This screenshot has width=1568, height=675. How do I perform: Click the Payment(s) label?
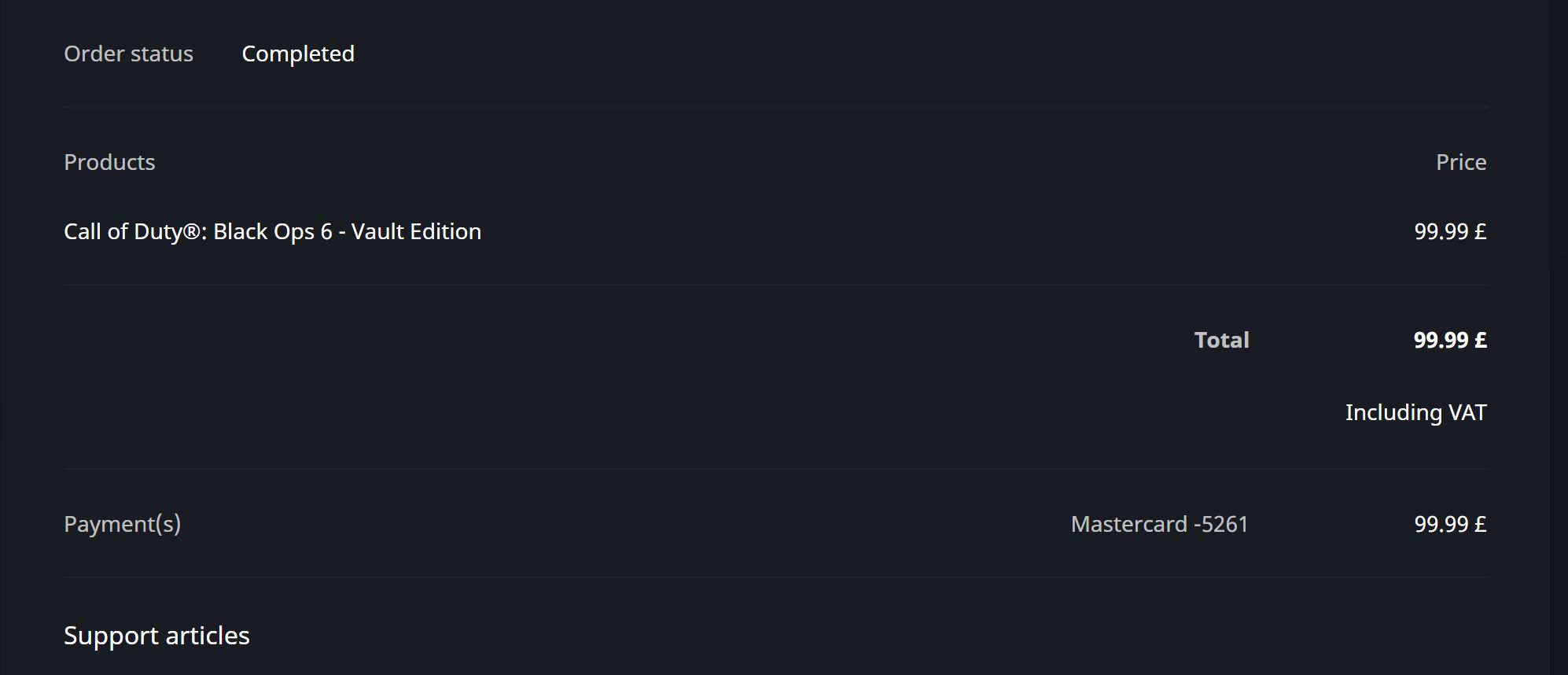(x=122, y=524)
